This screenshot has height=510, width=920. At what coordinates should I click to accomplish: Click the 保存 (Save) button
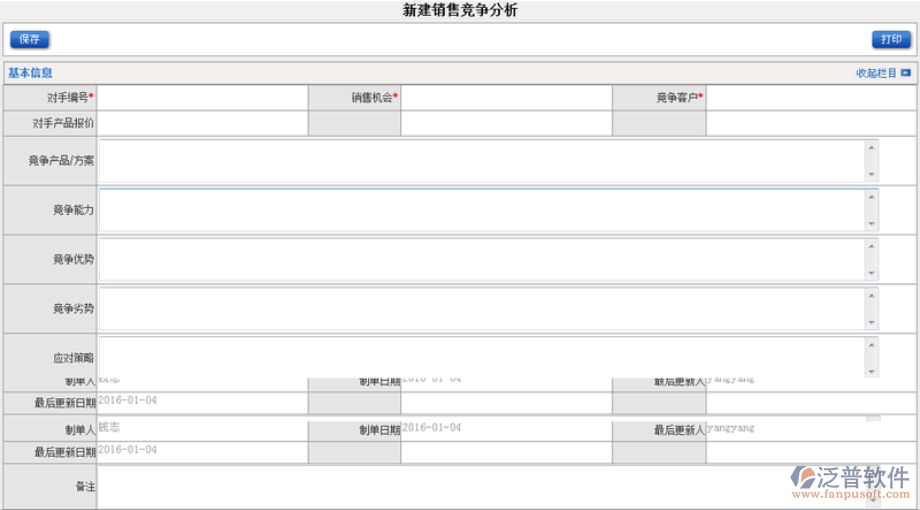click(29, 40)
